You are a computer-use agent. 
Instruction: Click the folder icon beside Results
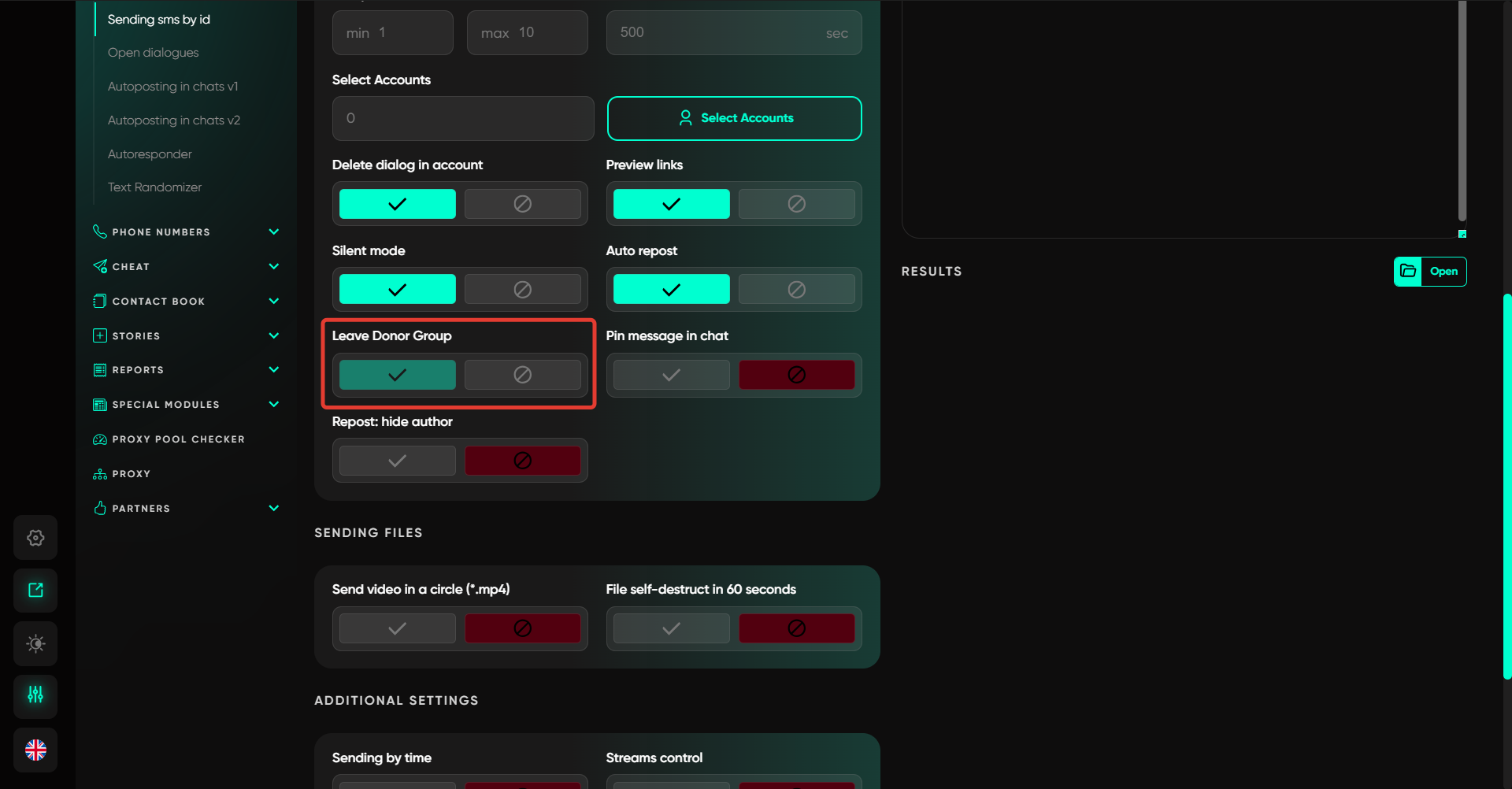[x=1408, y=272]
